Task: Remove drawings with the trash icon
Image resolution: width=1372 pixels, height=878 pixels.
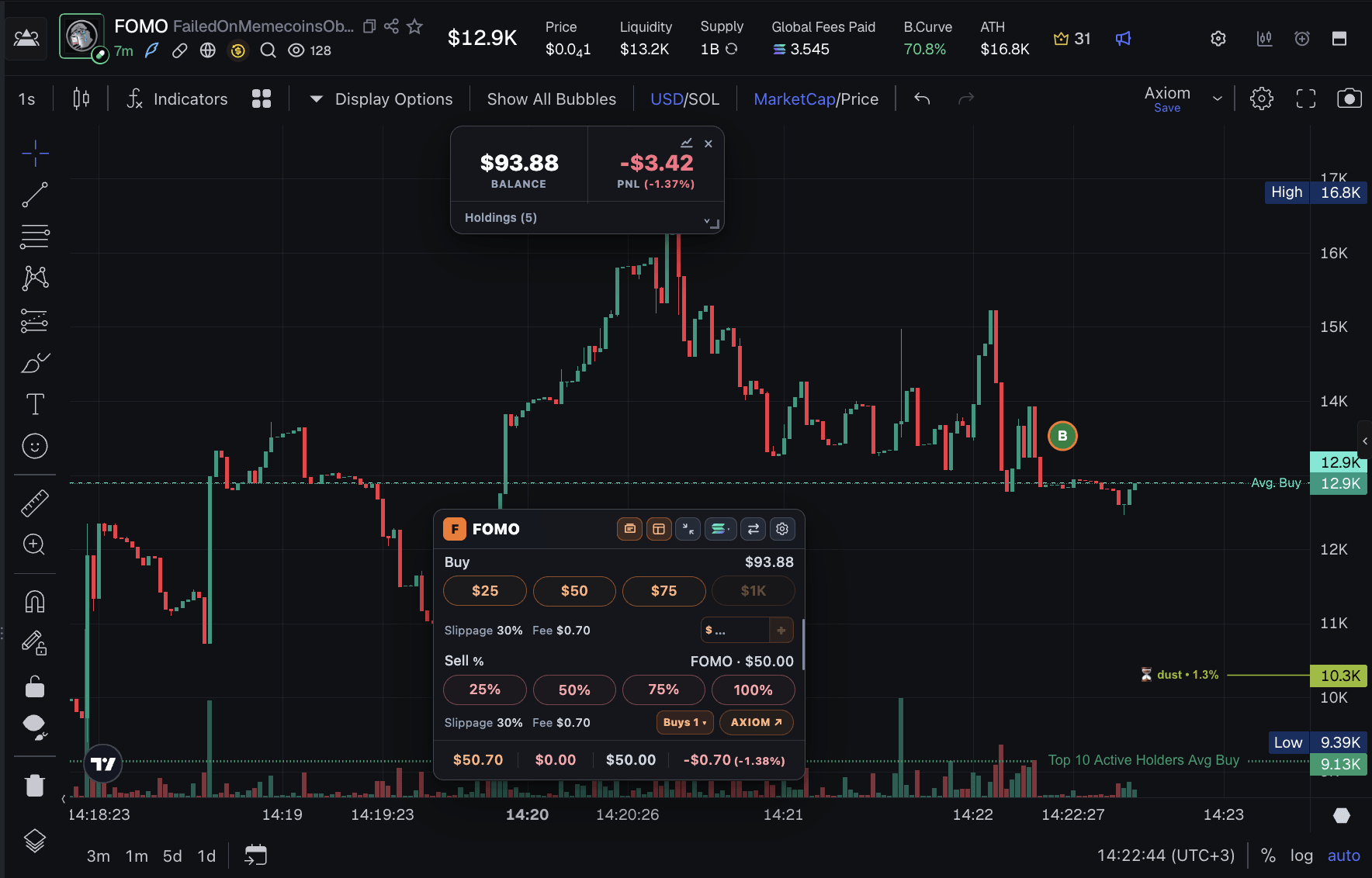Action: point(35,785)
